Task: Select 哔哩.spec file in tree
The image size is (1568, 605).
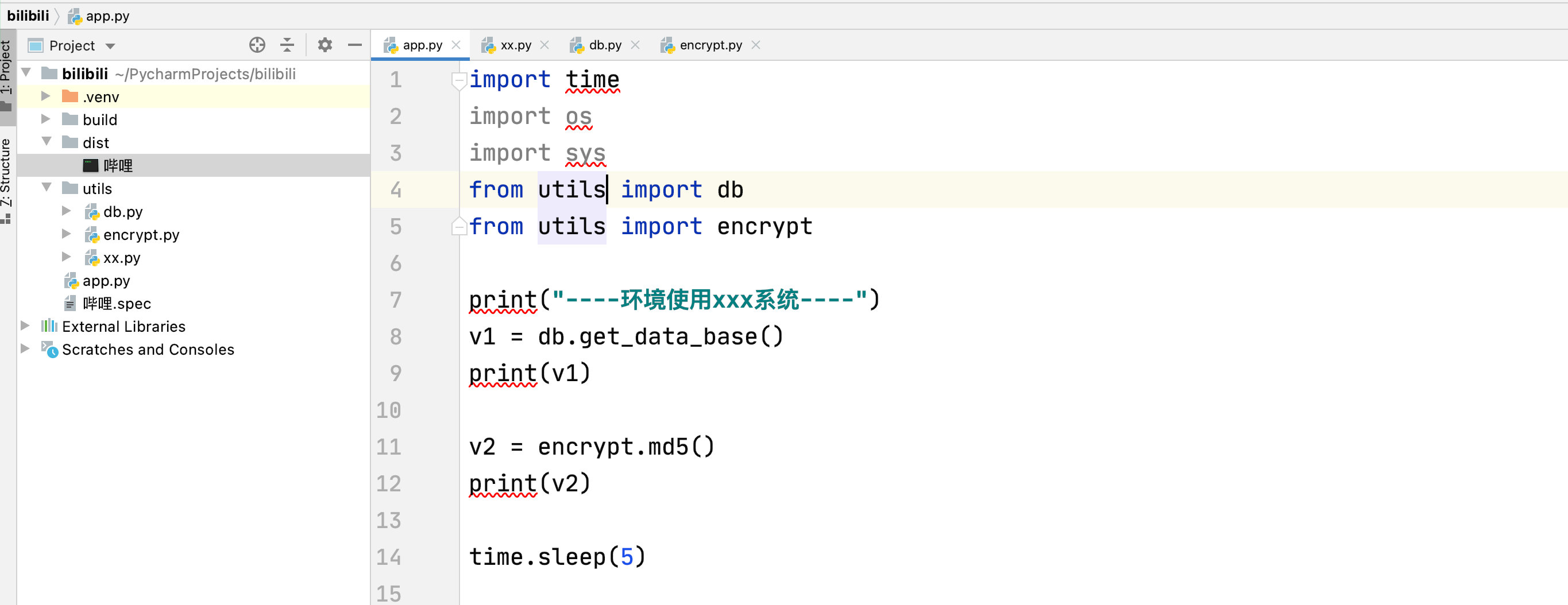Action: (194, 304)
